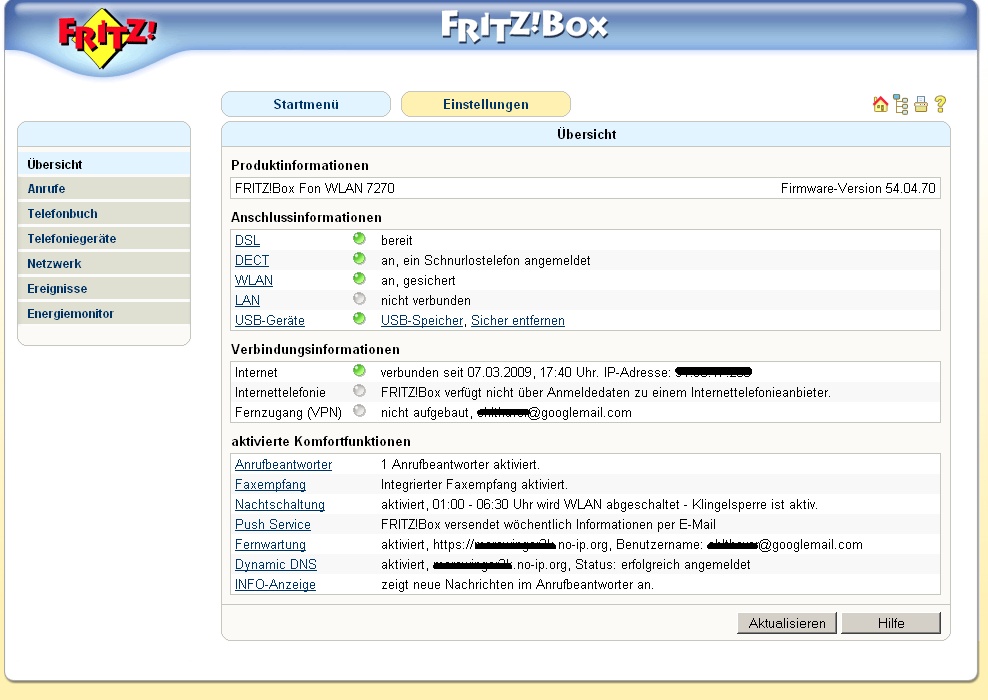
Task: Open Telefonbuch in the sidebar
Action: pos(104,214)
